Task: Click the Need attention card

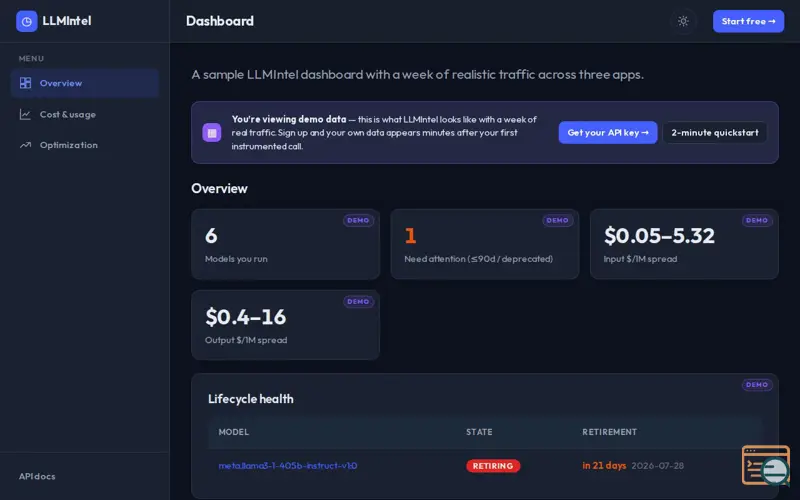Action: coord(485,244)
